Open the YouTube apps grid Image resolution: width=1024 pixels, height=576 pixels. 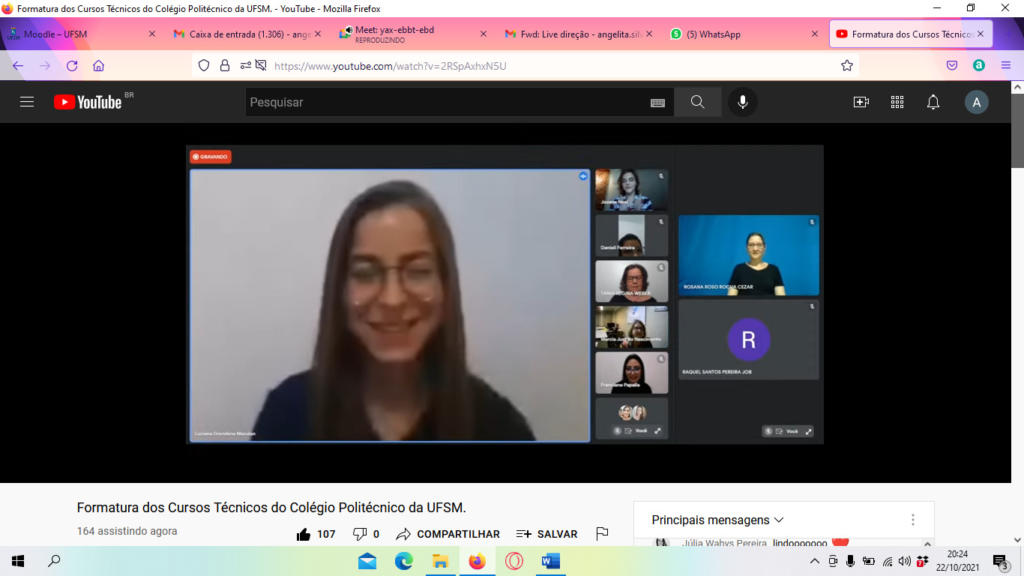pyautogui.click(x=897, y=102)
